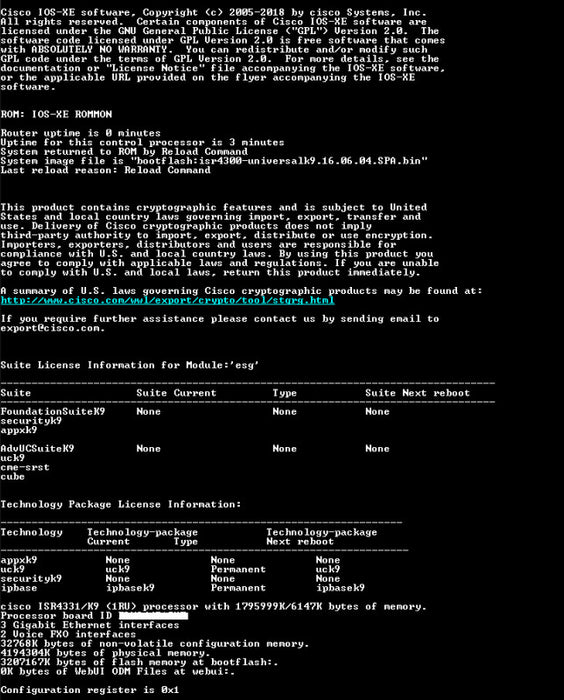Click the Last reload reason line
The height and width of the screenshot is (700, 564).
point(105,170)
